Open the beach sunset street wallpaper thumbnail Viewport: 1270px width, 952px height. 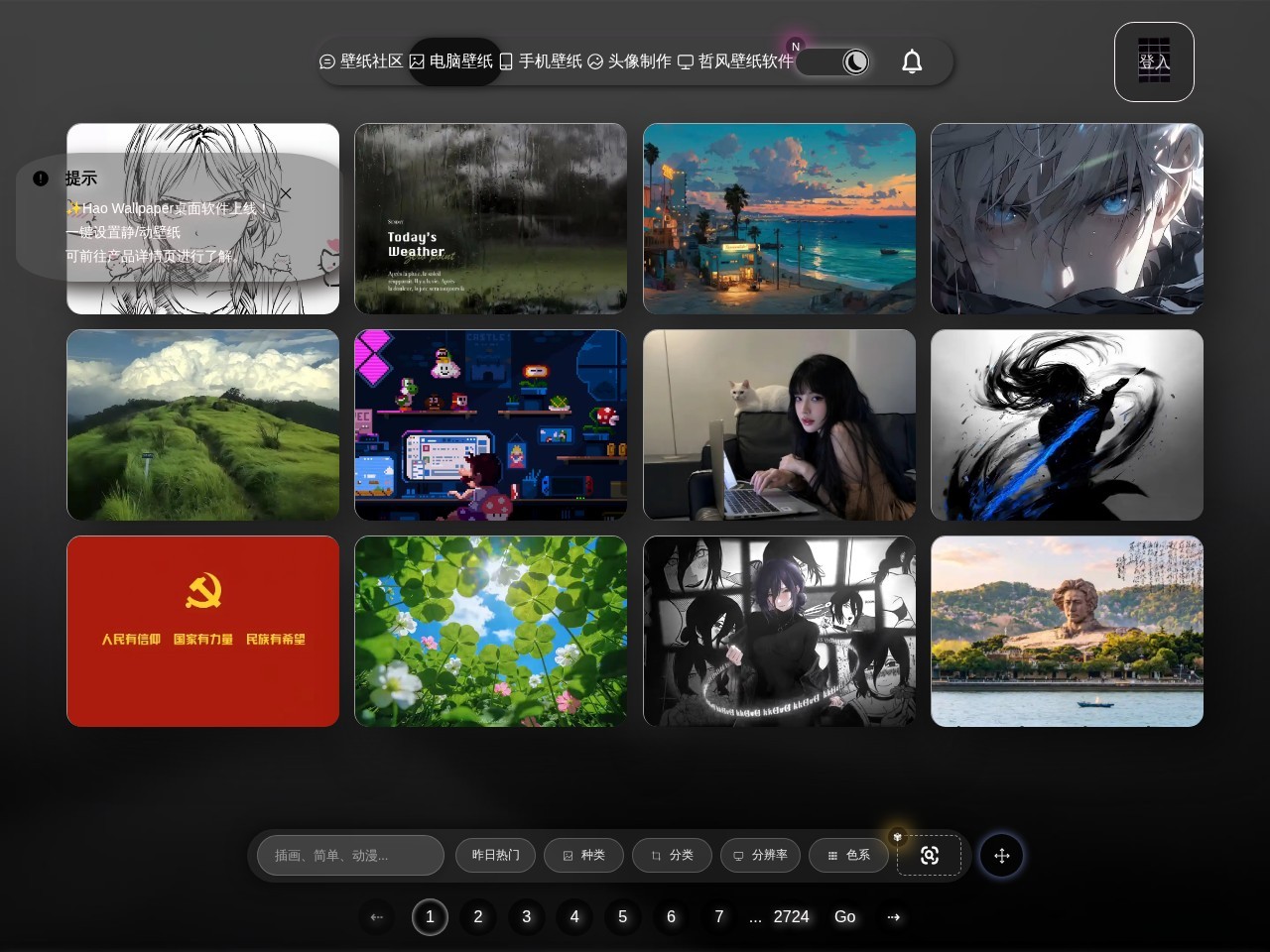coord(779,218)
